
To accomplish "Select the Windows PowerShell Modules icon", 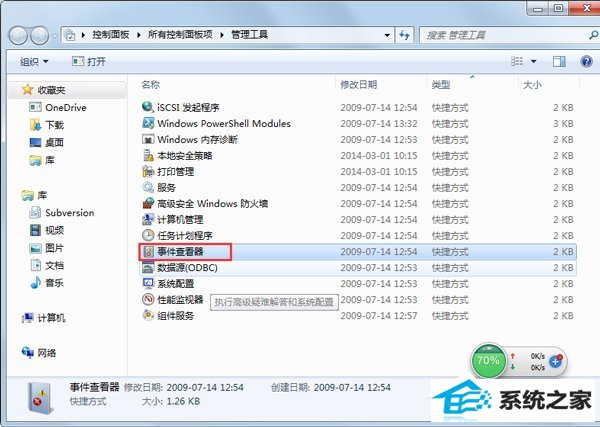I will pyautogui.click(x=148, y=123).
